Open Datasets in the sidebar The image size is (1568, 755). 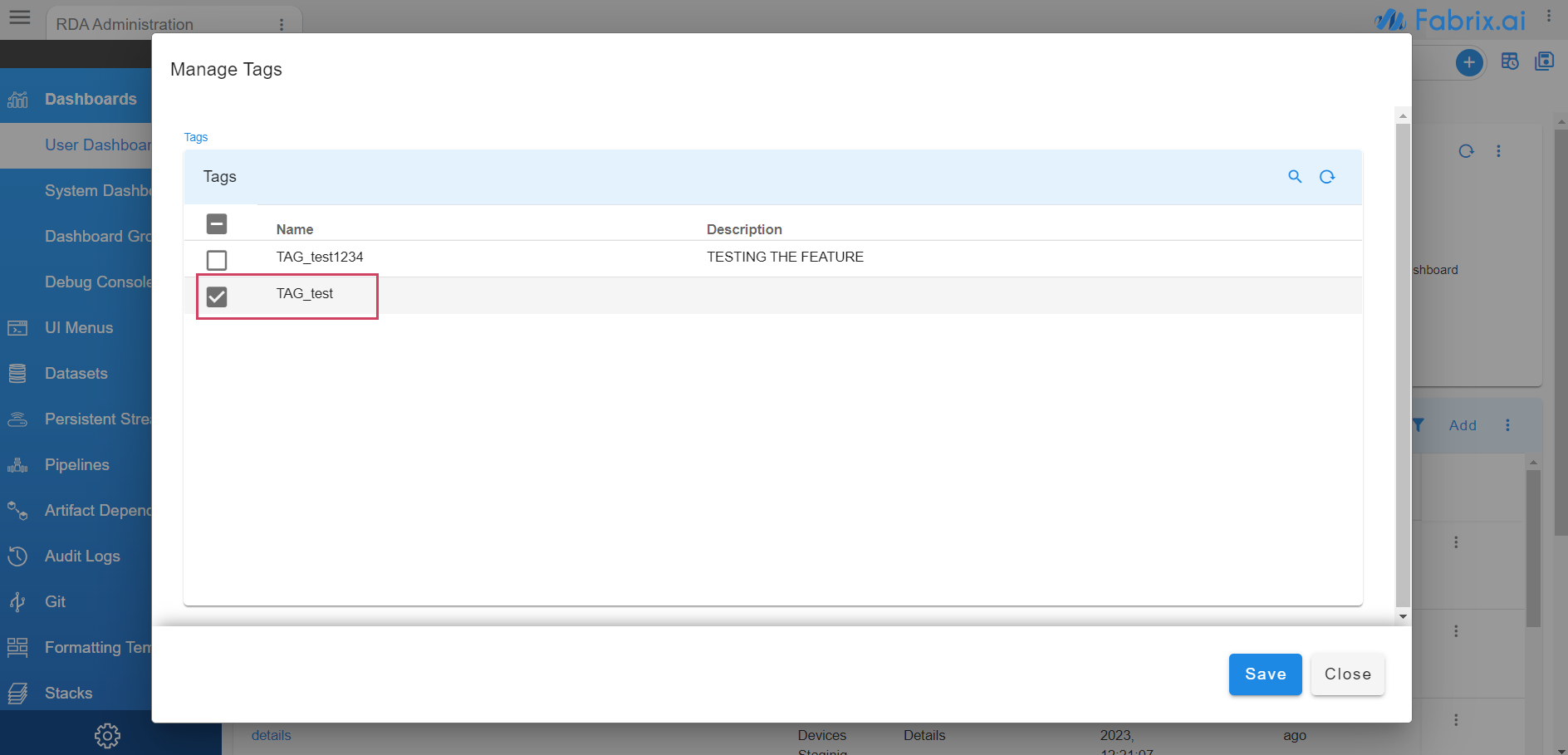[x=76, y=374]
